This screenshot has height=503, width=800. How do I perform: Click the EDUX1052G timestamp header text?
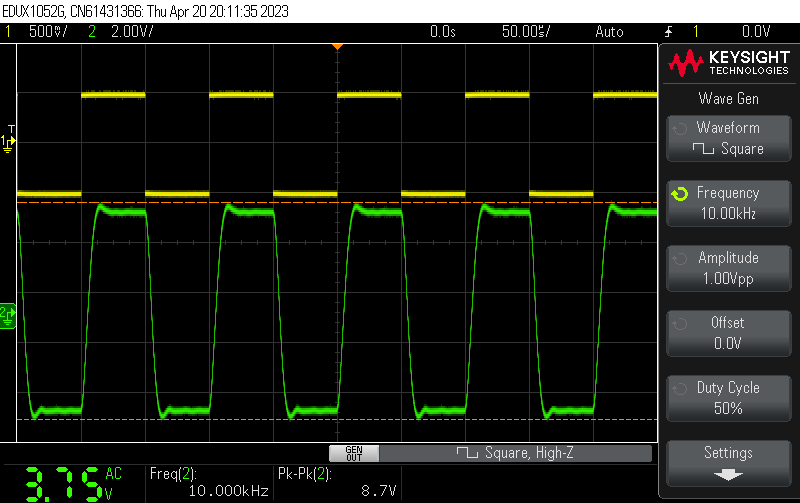[x=145, y=11]
